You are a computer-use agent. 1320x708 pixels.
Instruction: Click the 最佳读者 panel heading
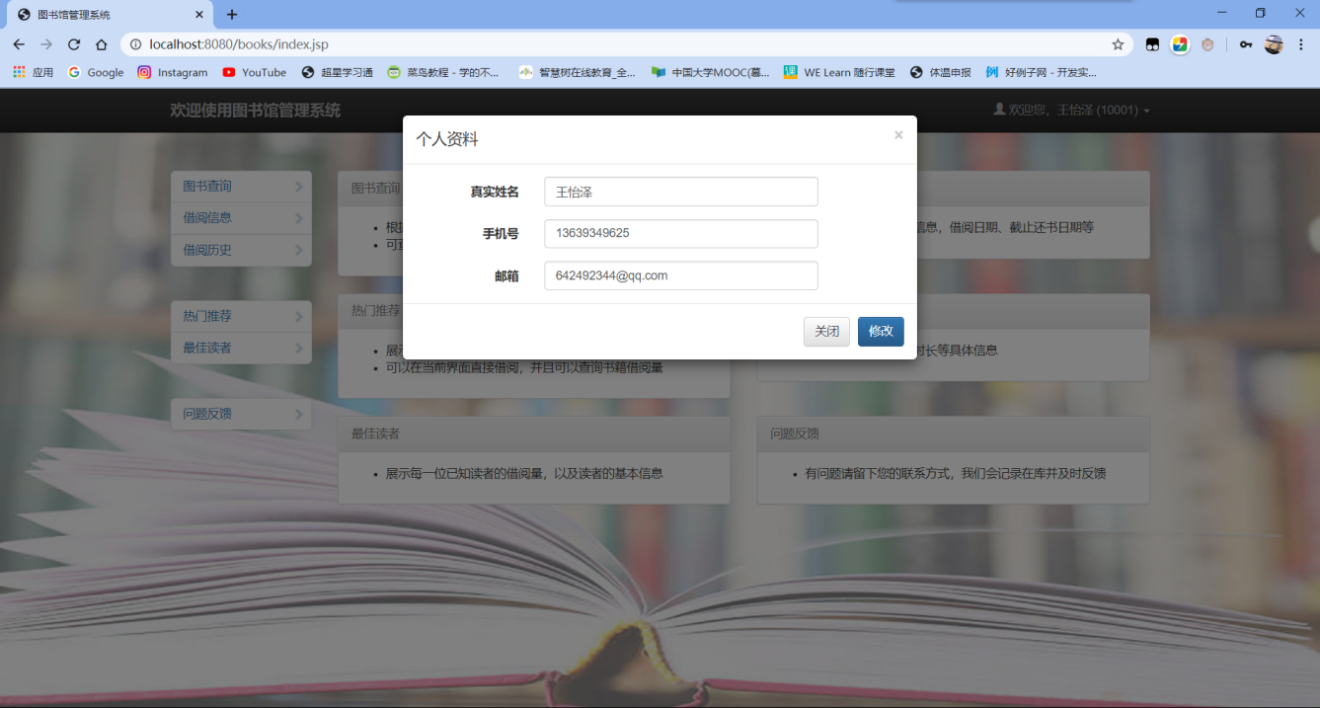[x=534, y=434]
